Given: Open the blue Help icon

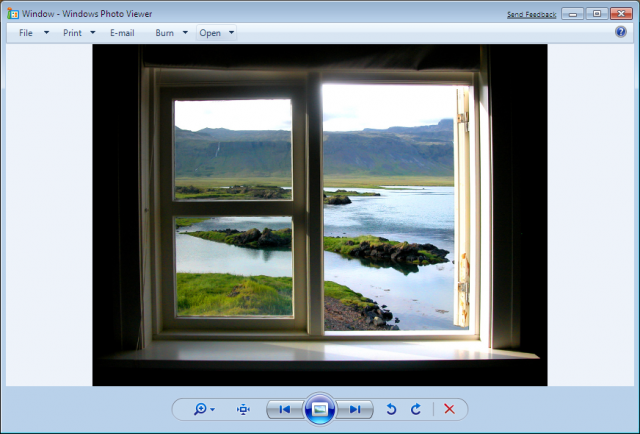Looking at the screenshot, I should coord(620,32).
